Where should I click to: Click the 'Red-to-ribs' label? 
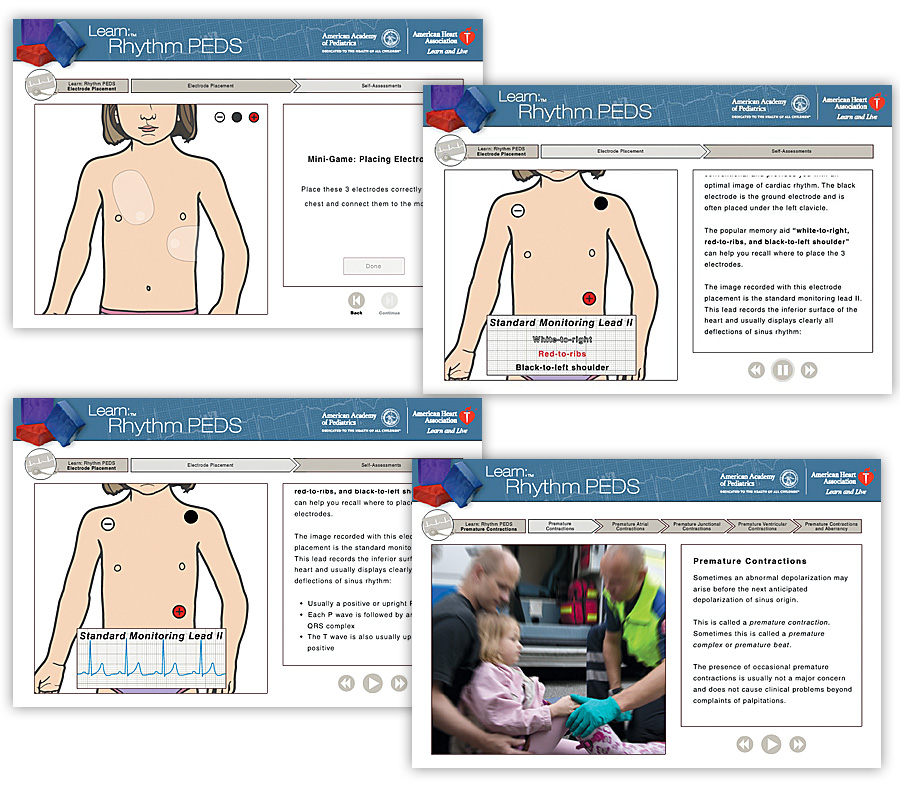(x=562, y=354)
